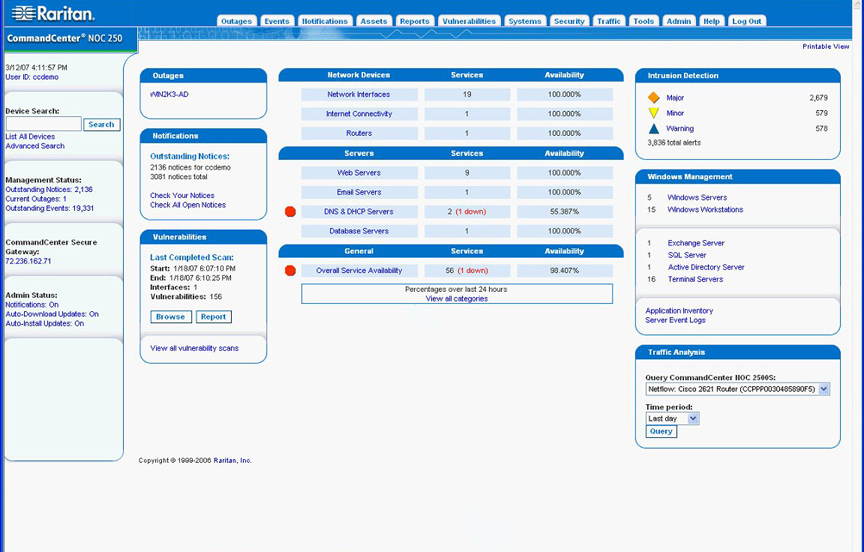
Task: Click the blue Warning alert triangle icon
Action: click(x=654, y=128)
